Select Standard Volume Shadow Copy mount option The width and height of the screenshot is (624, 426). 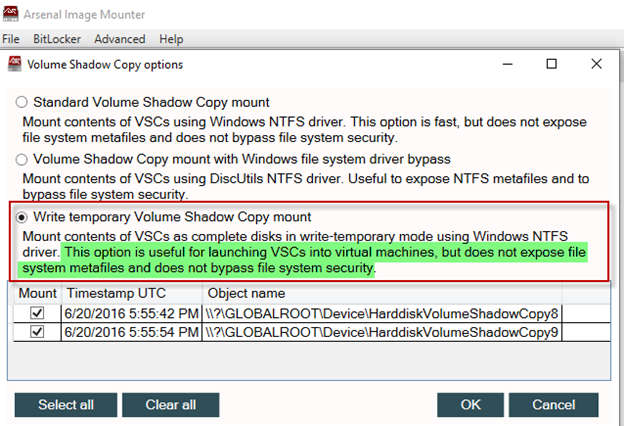click(21, 102)
